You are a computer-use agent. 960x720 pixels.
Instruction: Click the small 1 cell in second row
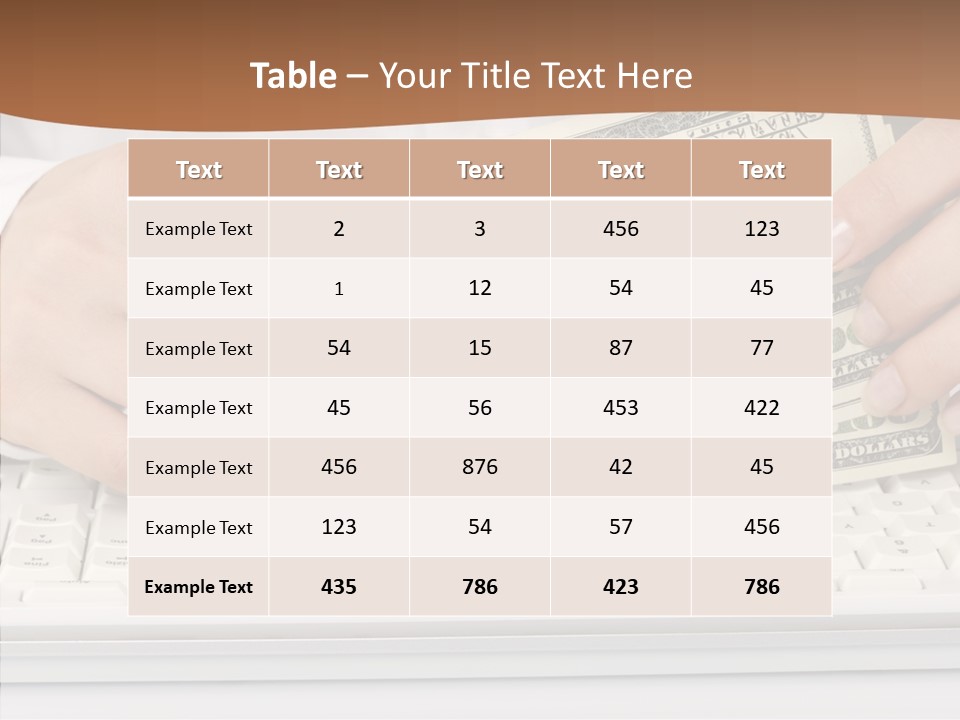tap(339, 289)
